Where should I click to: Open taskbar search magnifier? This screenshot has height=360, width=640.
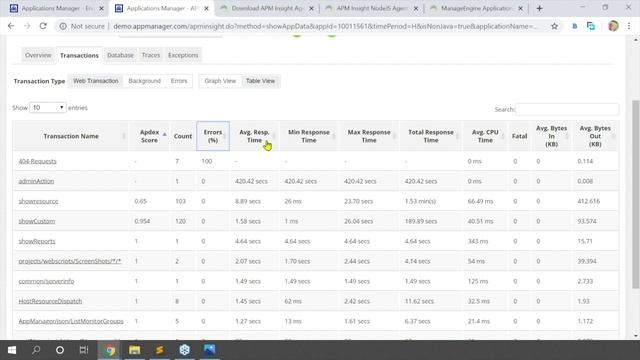coord(36,350)
